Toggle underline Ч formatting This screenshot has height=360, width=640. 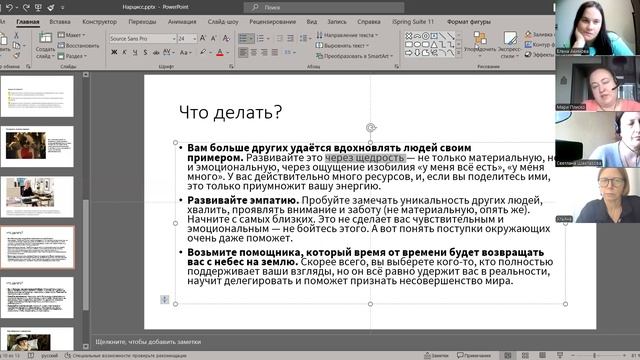coord(135,52)
